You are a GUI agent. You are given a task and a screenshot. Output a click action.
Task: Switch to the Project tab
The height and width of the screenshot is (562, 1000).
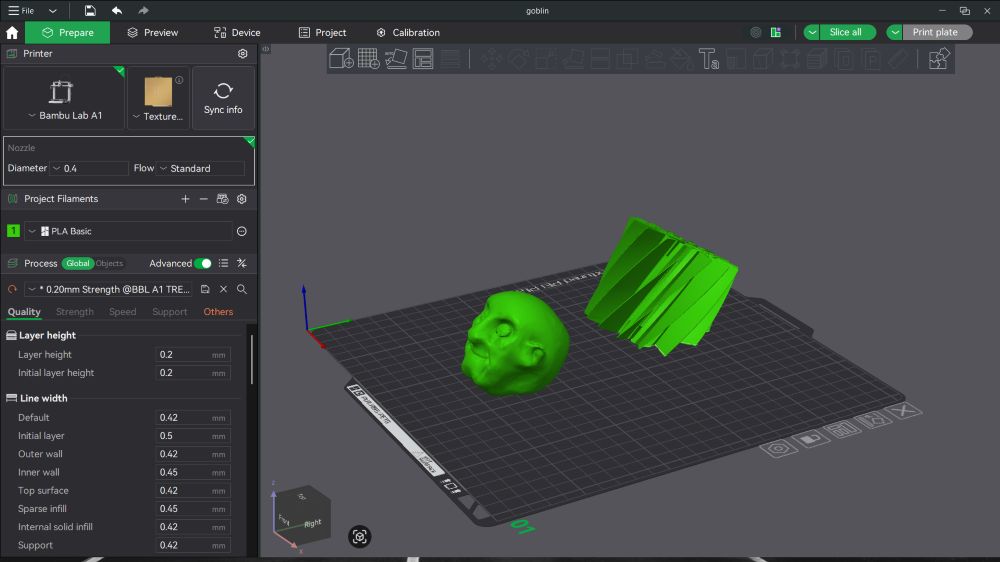[323, 33]
